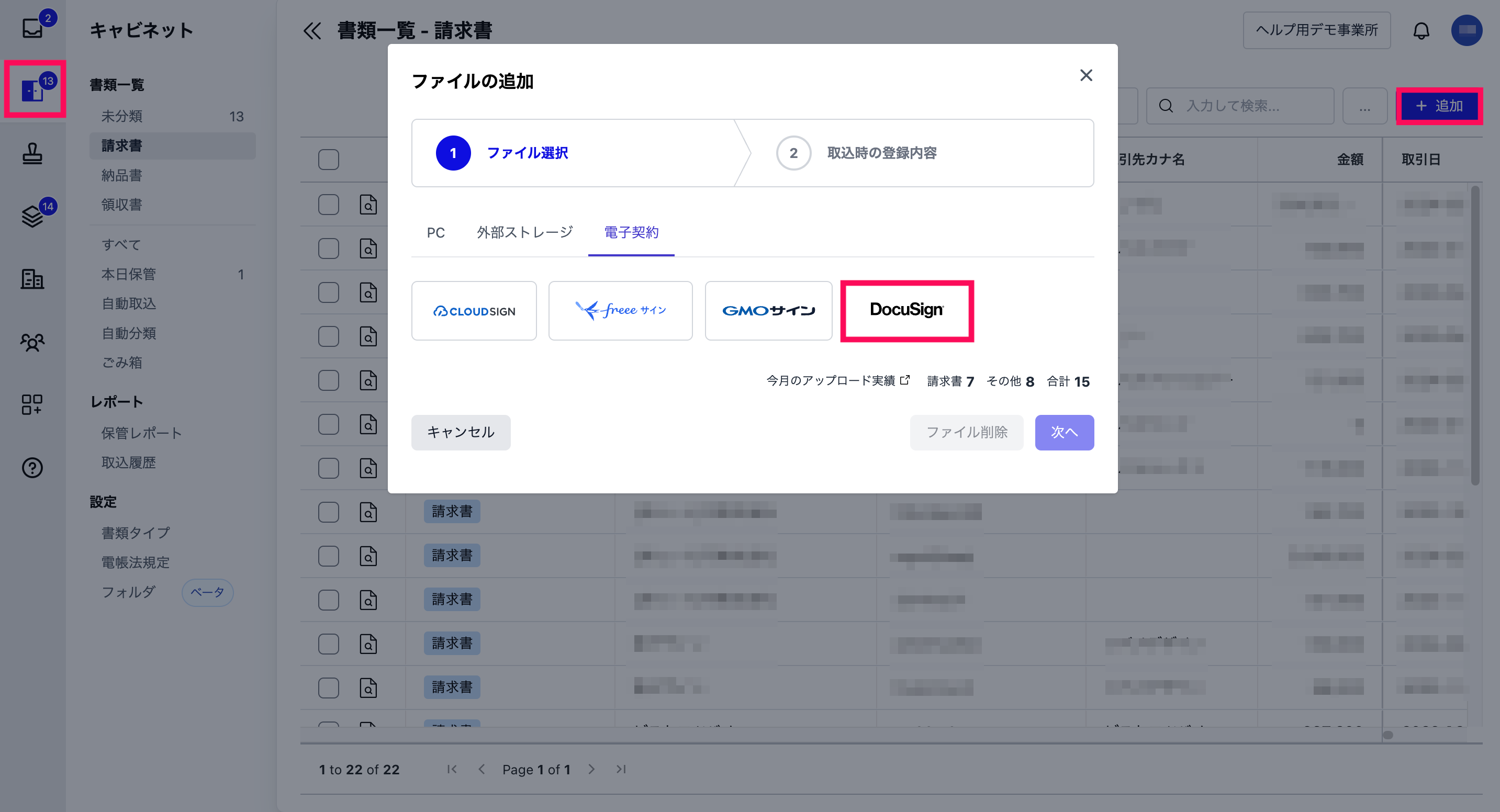This screenshot has height=812, width=1500.
Task: Check the sixth table row checkbox
Action: 328,424
